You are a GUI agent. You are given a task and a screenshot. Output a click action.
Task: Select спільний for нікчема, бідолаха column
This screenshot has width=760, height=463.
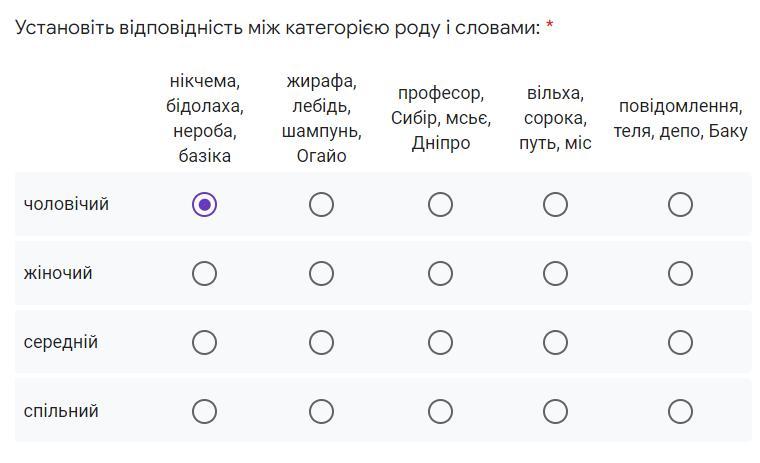(x=204, y=411)
